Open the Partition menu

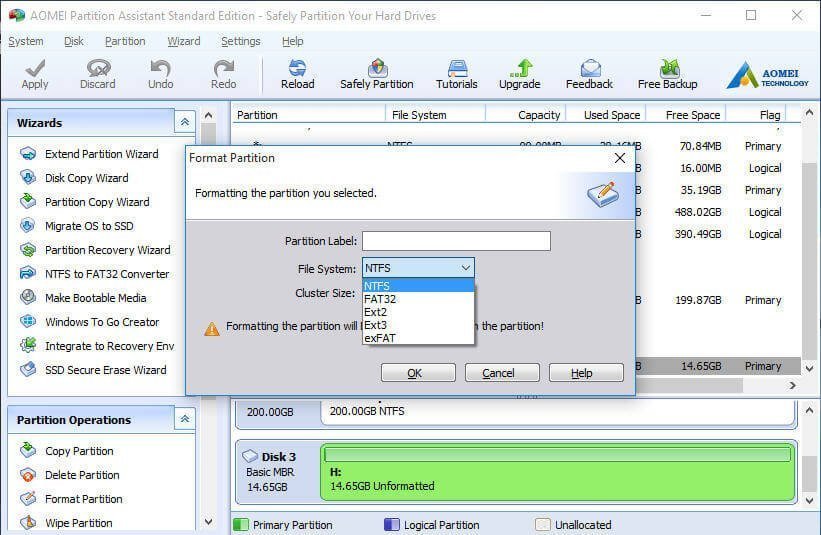[x=125, y=41]
